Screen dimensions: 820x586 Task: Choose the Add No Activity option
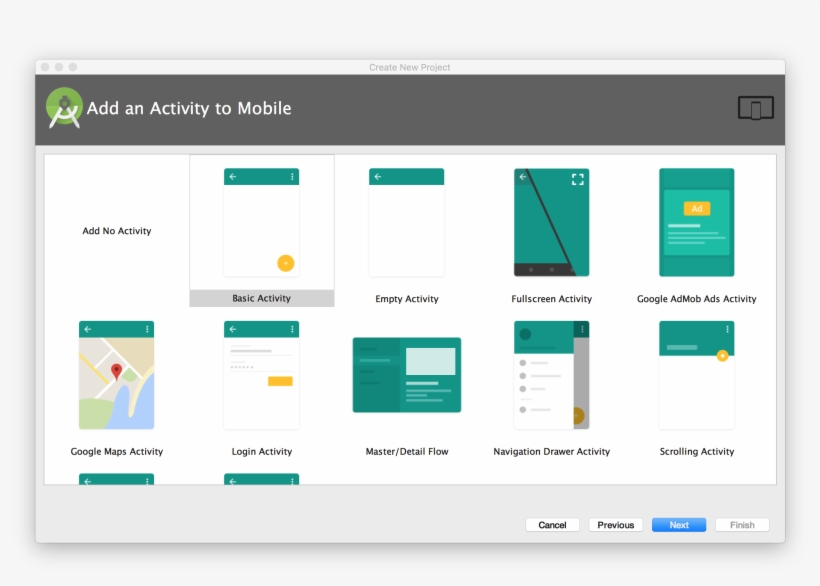(116, 230)
